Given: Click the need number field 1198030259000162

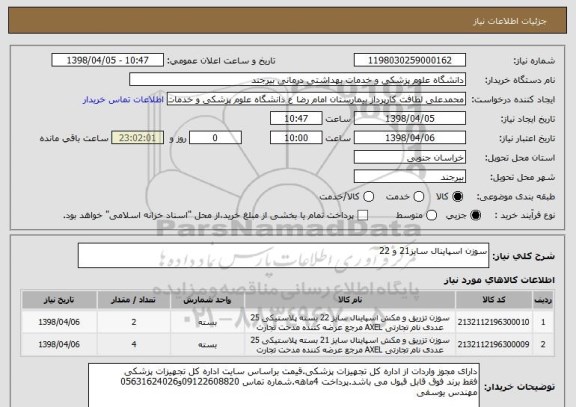Looking at the screenshot, I should (410, 60).
